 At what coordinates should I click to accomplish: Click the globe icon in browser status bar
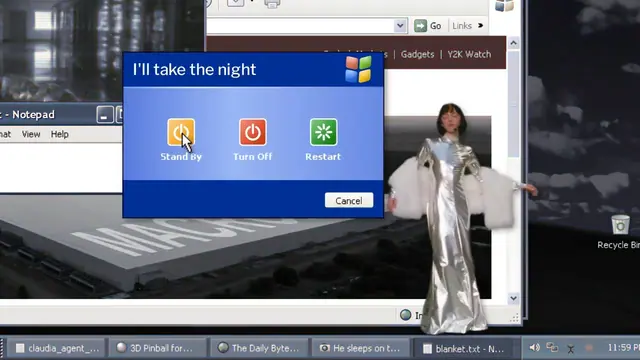[405, 315]
